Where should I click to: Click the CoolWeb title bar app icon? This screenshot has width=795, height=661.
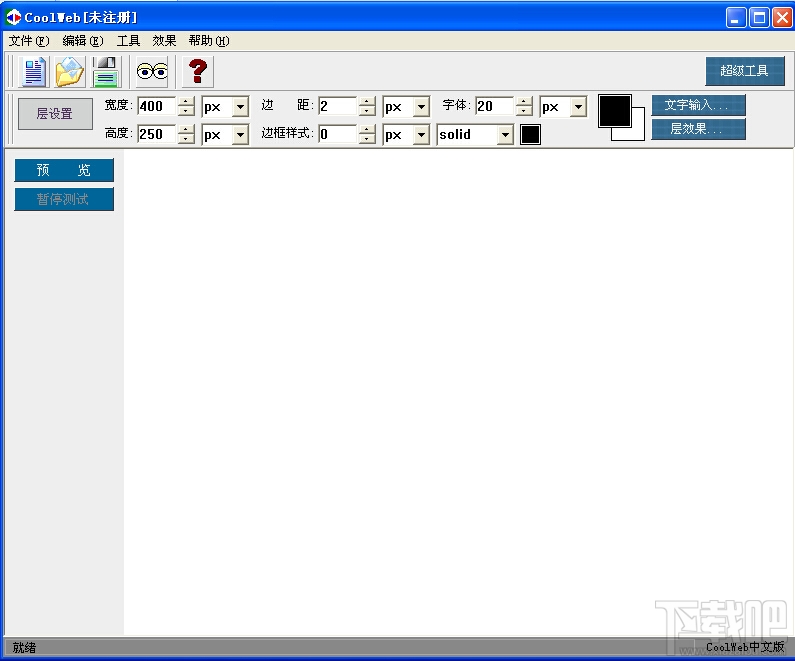pos(13,17)
